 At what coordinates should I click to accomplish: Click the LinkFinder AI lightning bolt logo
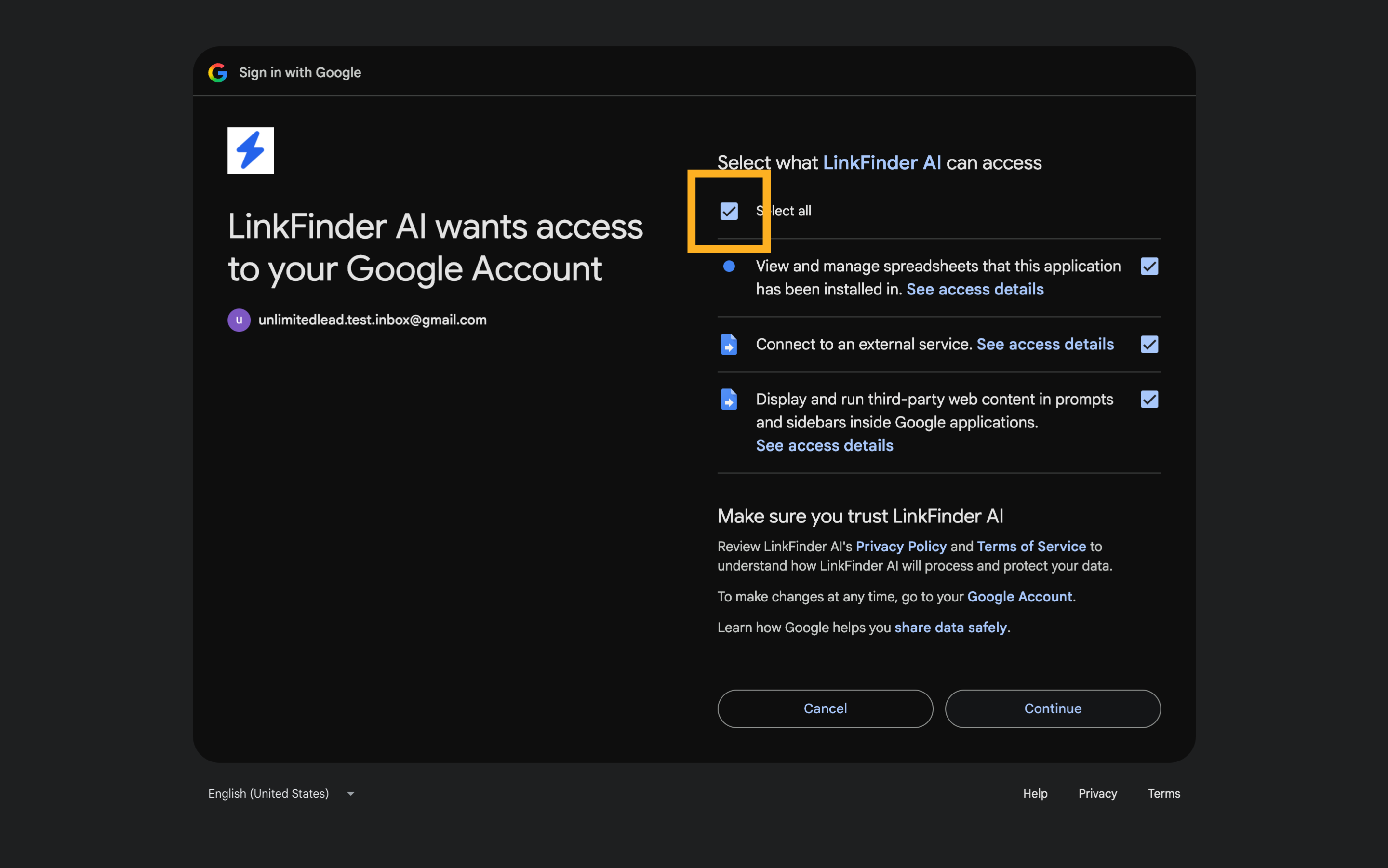(250, 150)
